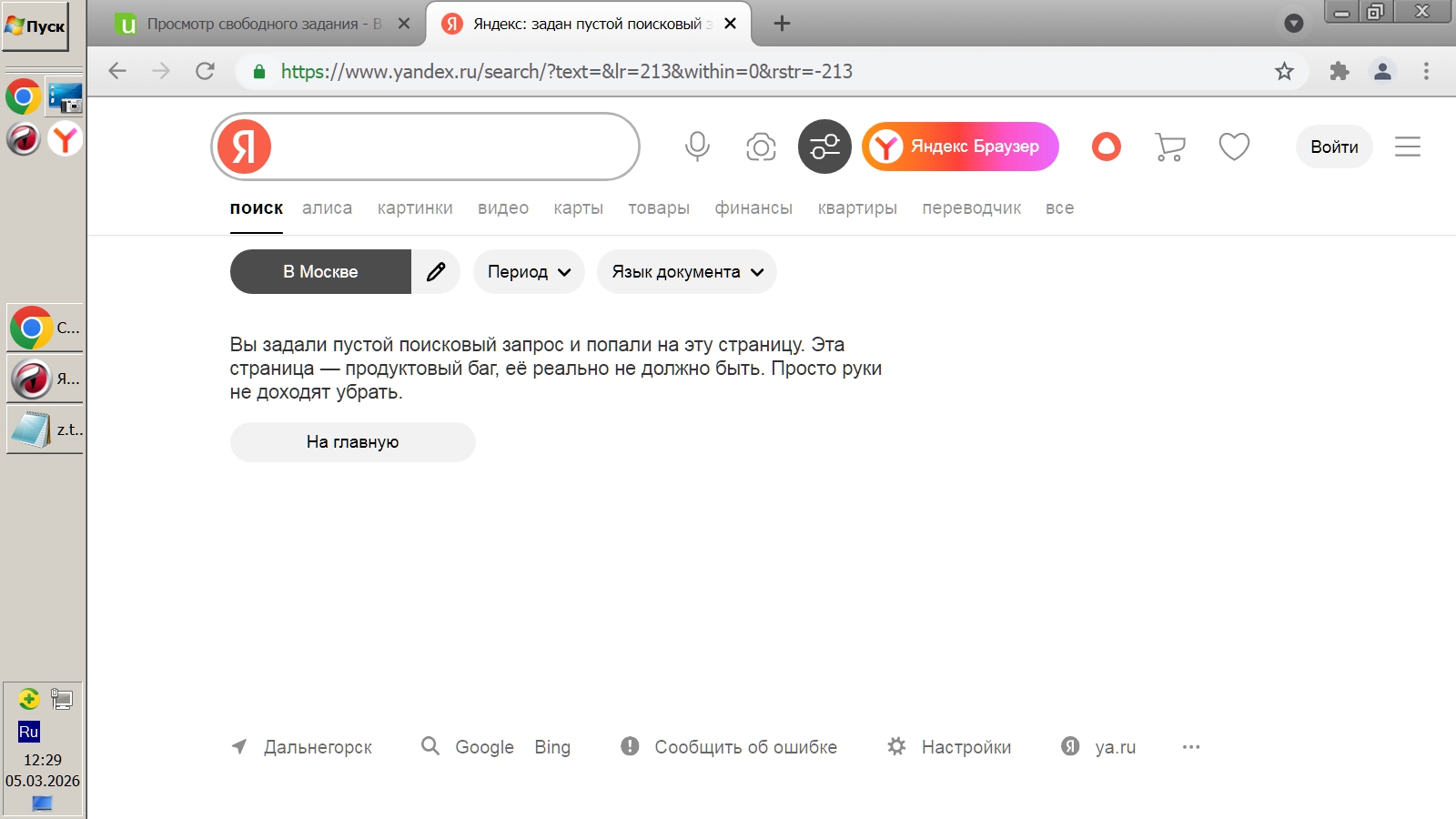This screenshot has width=1456, height=819.
Task: Toggle the search filters panel button
Action: [x=824, y=147]
